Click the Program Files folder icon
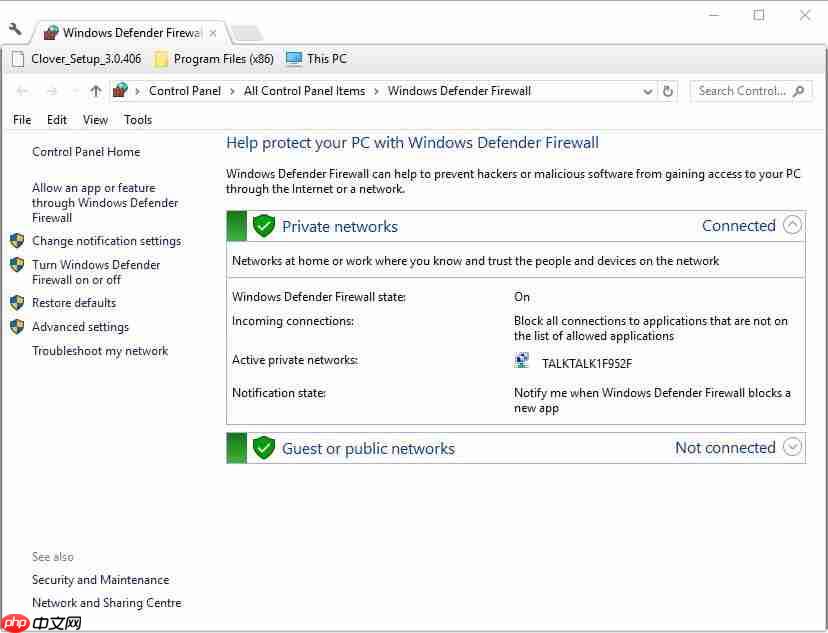The width and height of the screenshot is (828, 633). [161, 59]
